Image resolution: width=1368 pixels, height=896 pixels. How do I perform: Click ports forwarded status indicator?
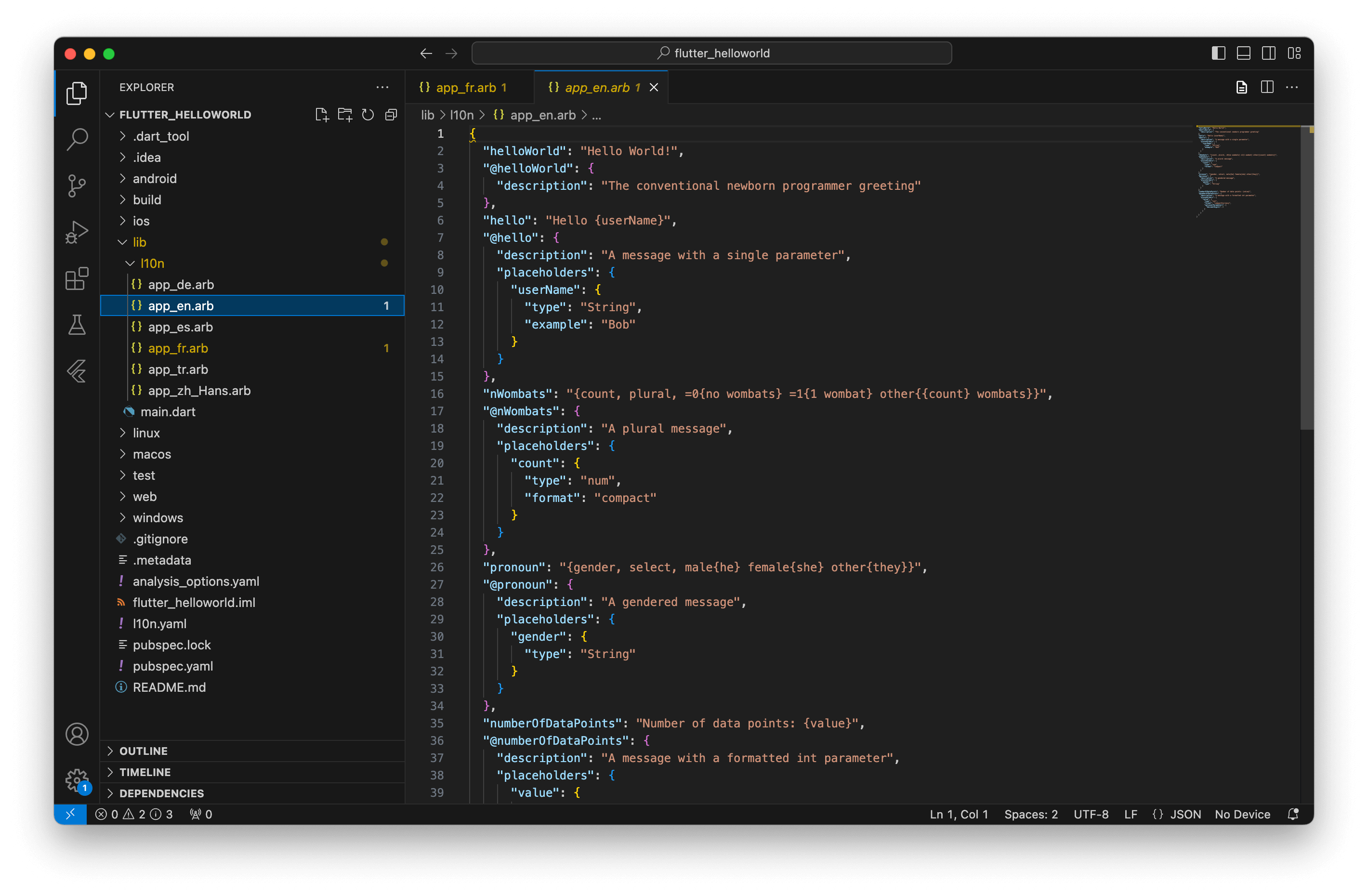point(201,814)
